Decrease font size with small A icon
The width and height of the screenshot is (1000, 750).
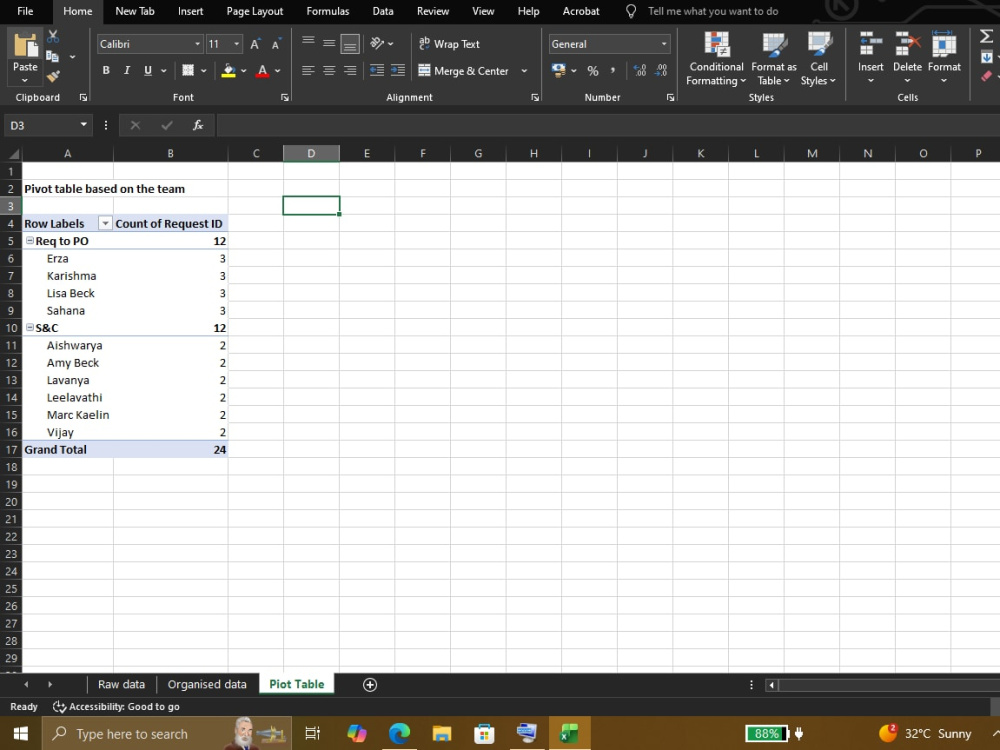pyautogui.click(x=276, y=44)
